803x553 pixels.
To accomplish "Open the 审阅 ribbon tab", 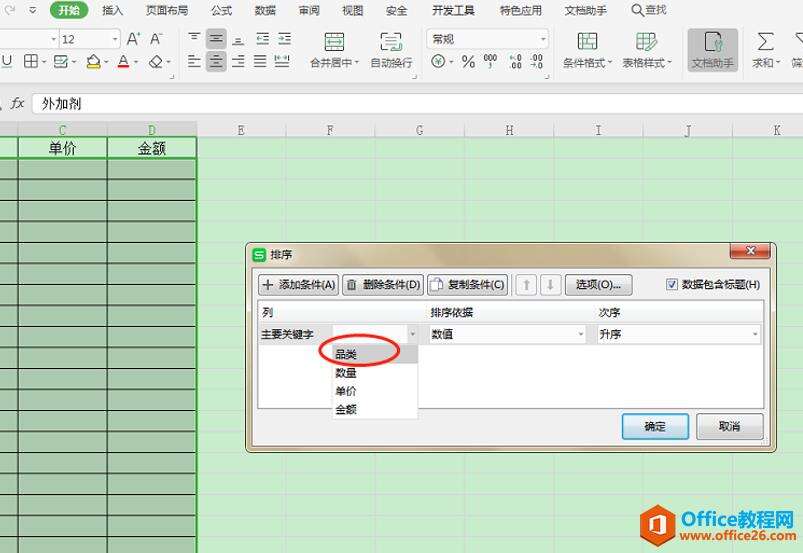I will [x=309, y=10].
